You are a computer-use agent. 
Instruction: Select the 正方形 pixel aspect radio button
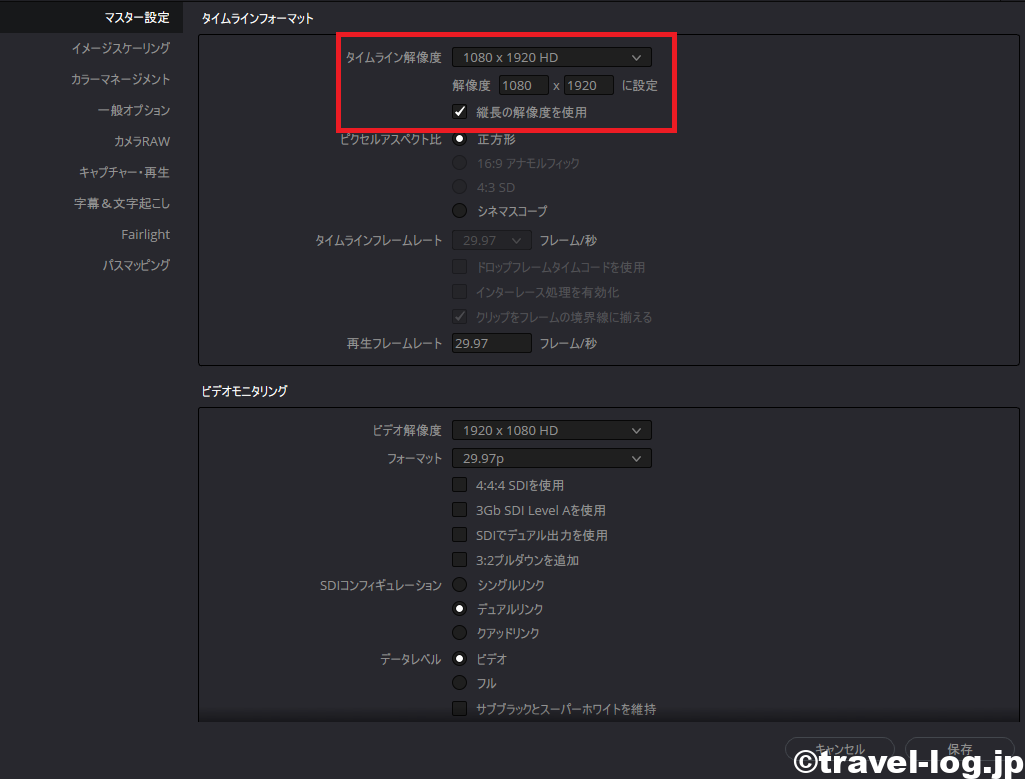click(460, 139)
